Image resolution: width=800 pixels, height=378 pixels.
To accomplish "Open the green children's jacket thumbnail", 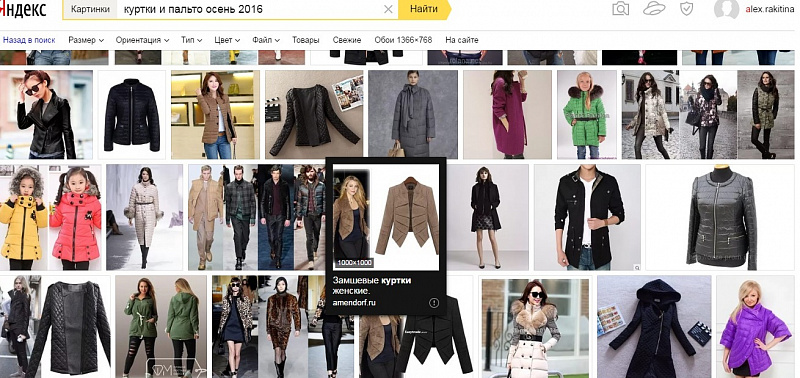I will tap(587, 115).
